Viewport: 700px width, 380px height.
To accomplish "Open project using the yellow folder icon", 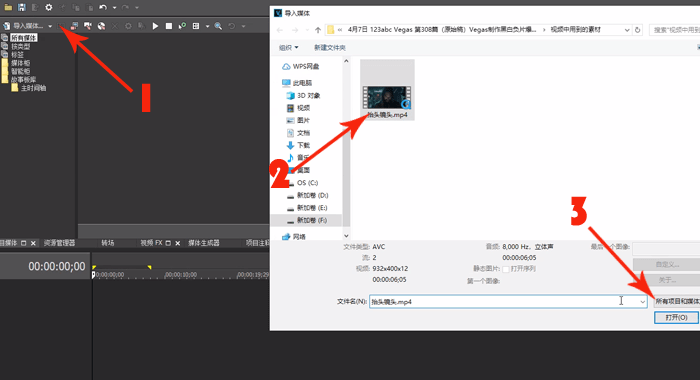I will coord(8,7).
